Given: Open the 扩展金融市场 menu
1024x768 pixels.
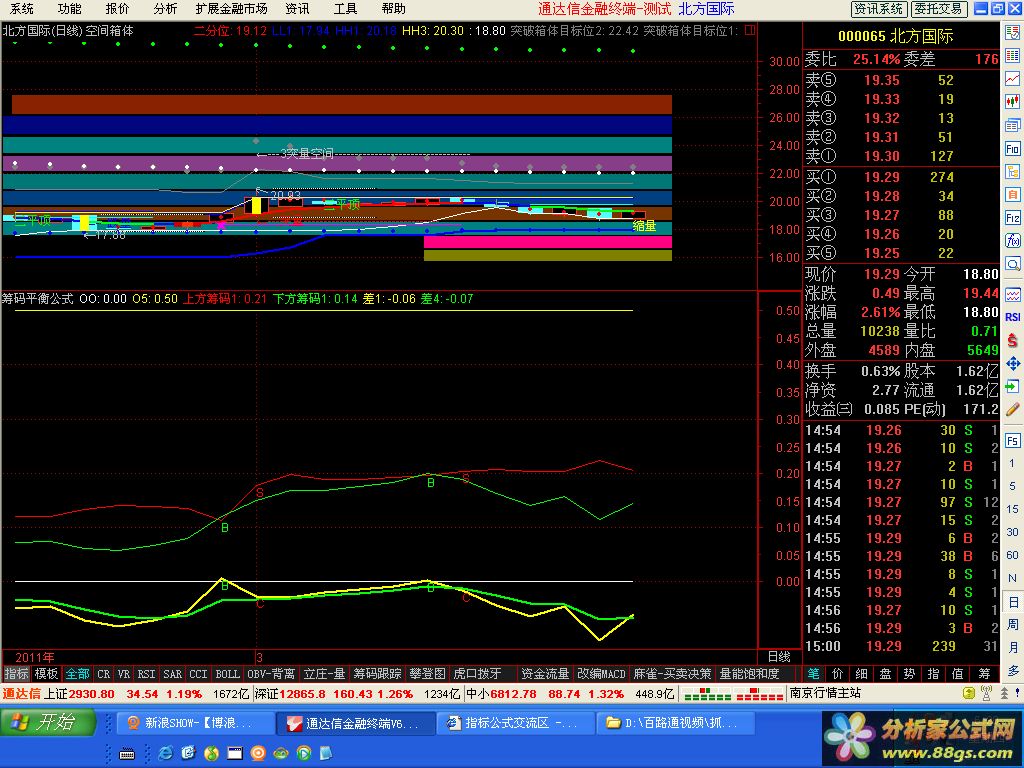Looking at the screenshot, I should coord(232,8).
